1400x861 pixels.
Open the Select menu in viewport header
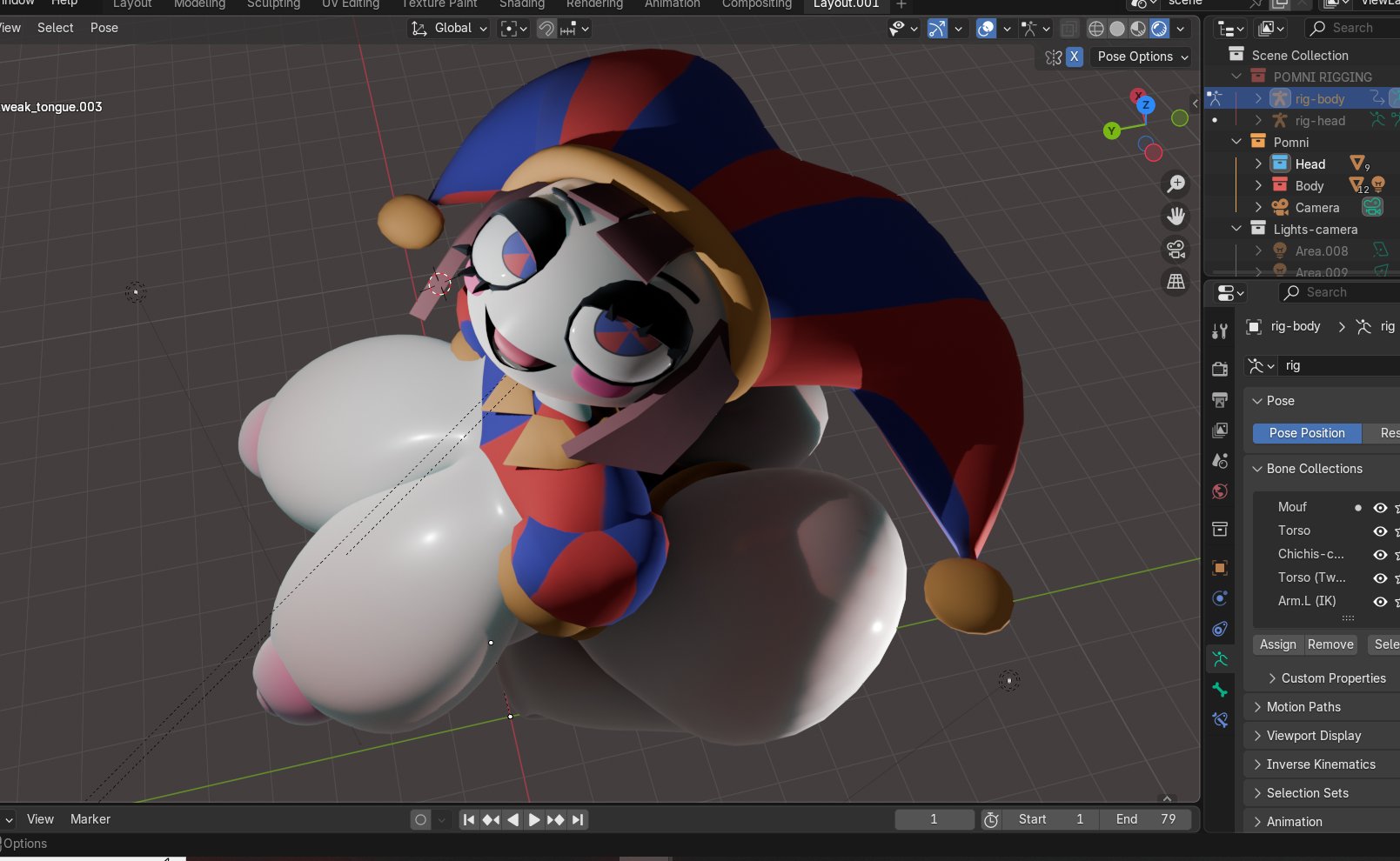(56, 28)
